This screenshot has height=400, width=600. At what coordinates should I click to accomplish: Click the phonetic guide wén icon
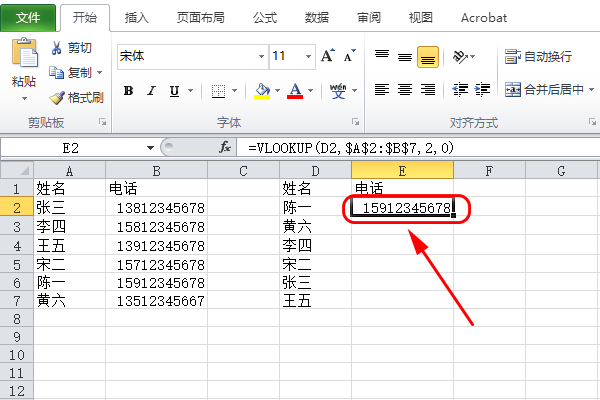338,91
